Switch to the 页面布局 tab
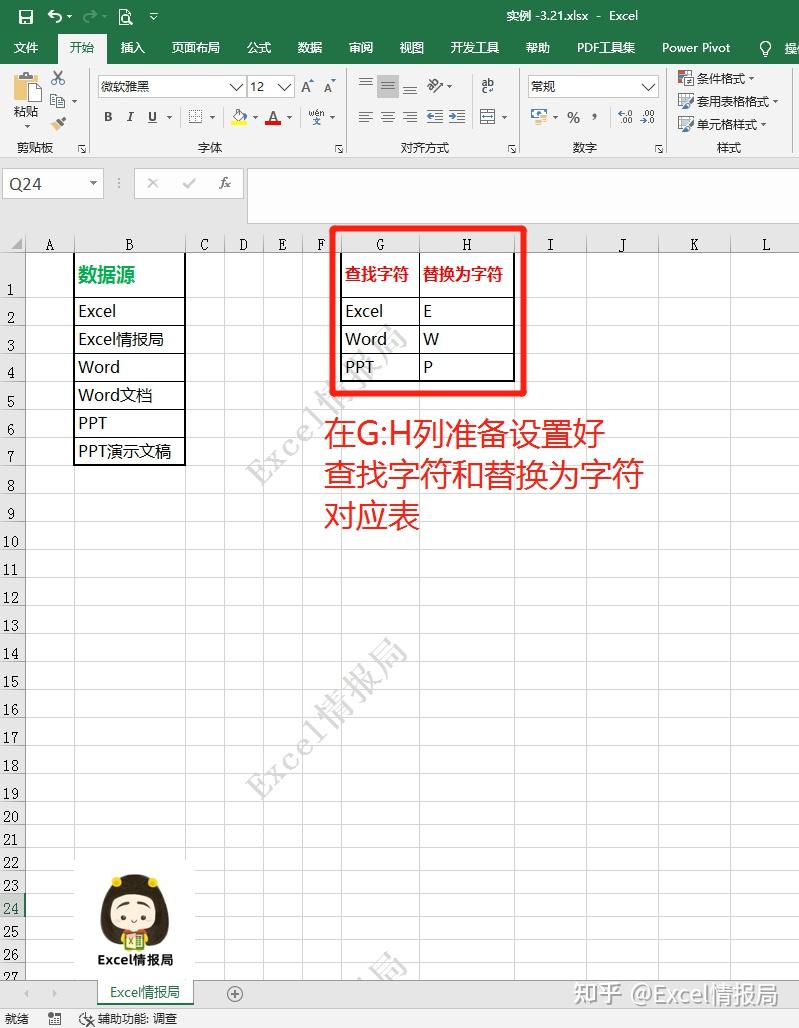Image resolution: width=799 pixels, height=1028 pixels. tap(195, 48)
